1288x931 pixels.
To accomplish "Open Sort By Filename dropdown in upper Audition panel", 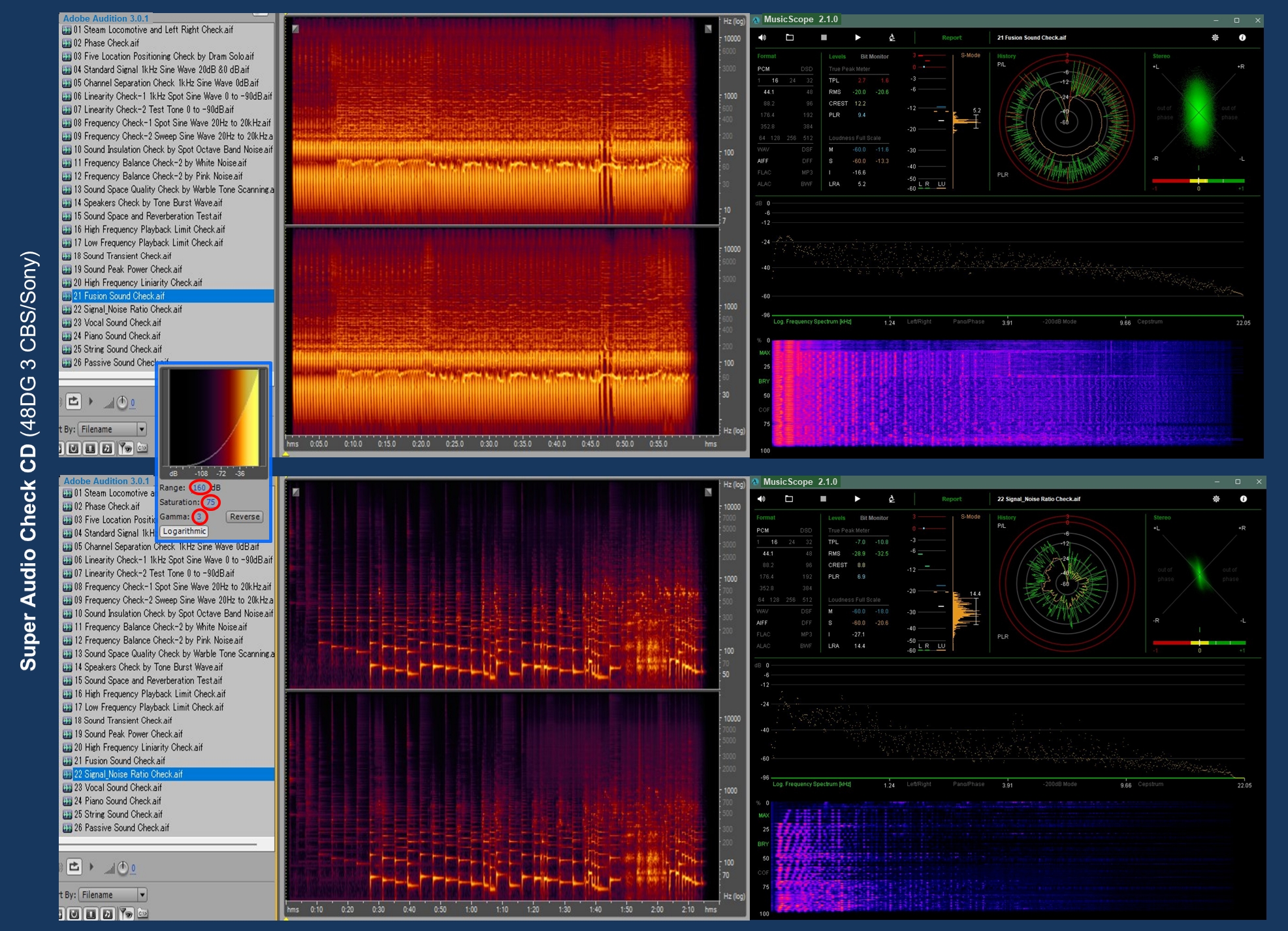I will point(112,429).
